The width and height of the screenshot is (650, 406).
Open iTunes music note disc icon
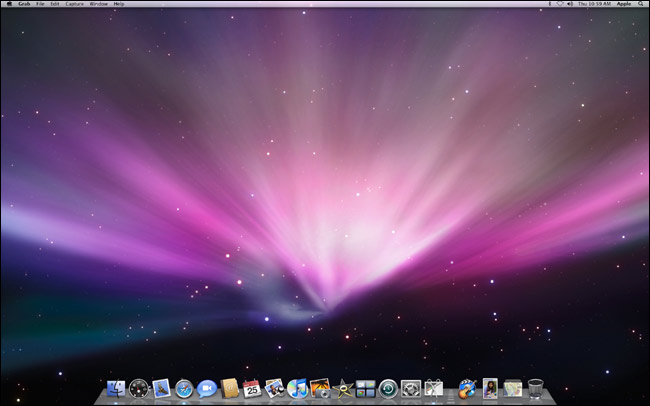point(297,389)
